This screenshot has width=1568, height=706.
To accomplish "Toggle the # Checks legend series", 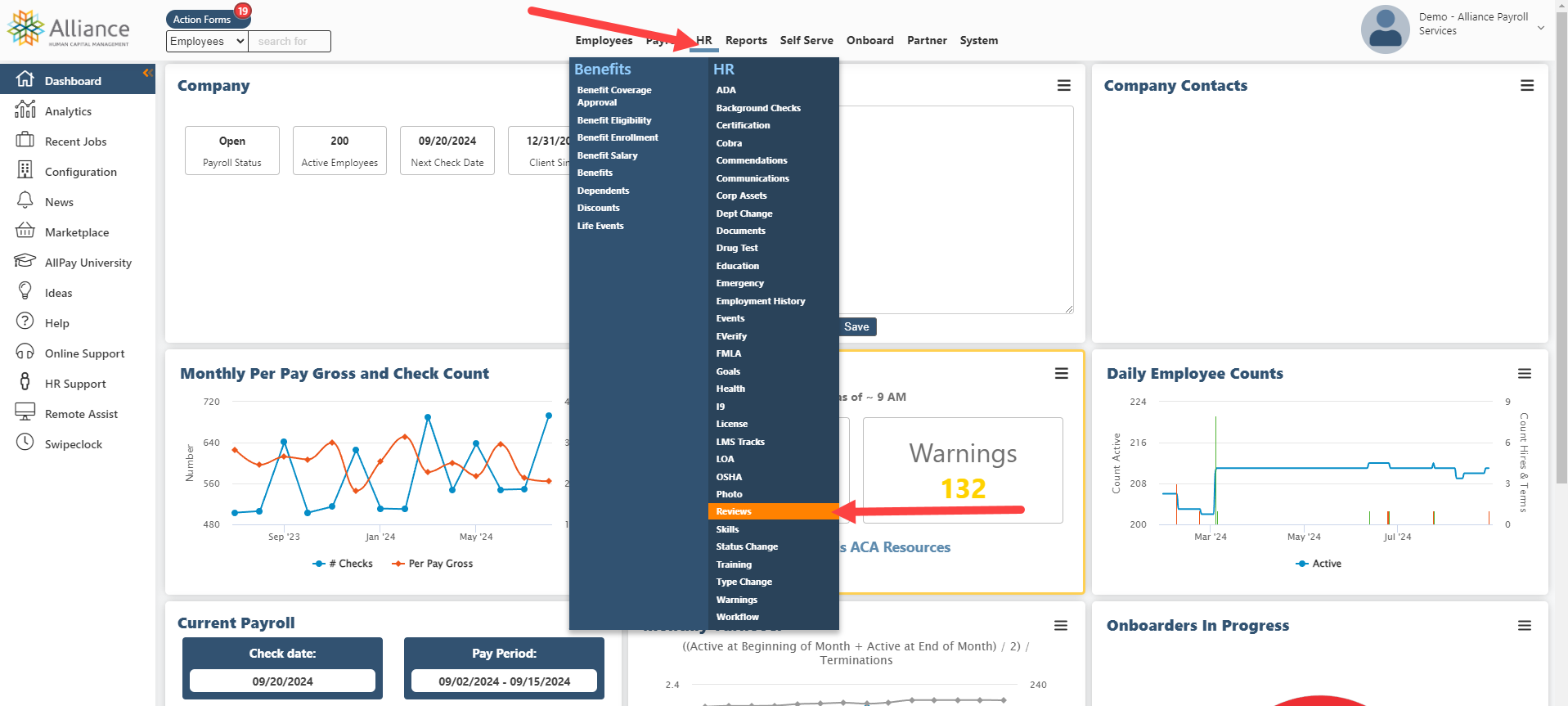I will [343, 564].
